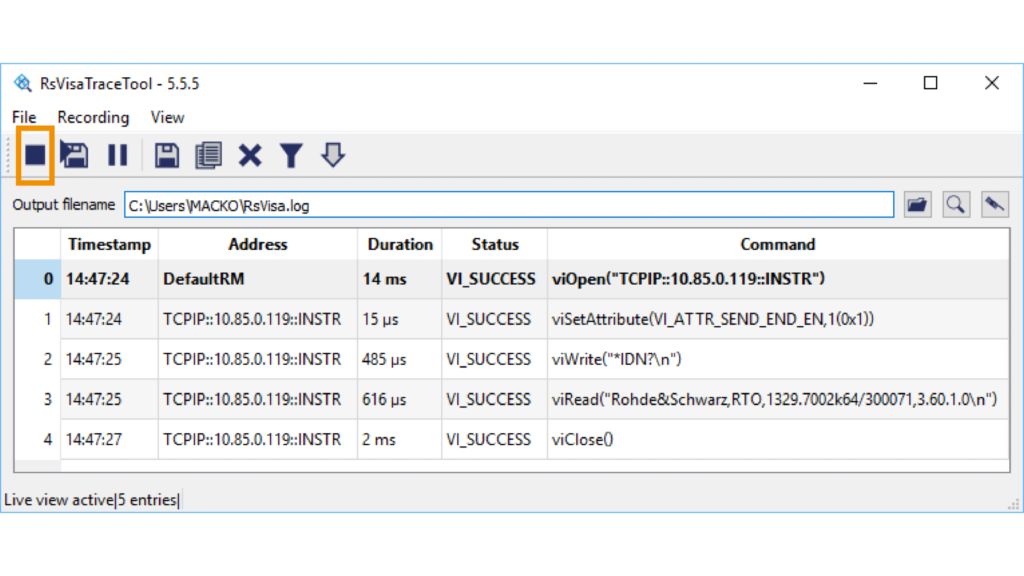Stop the recording with the square icon
This screenshot has width=1024, height=576.
tap(35, 155)
